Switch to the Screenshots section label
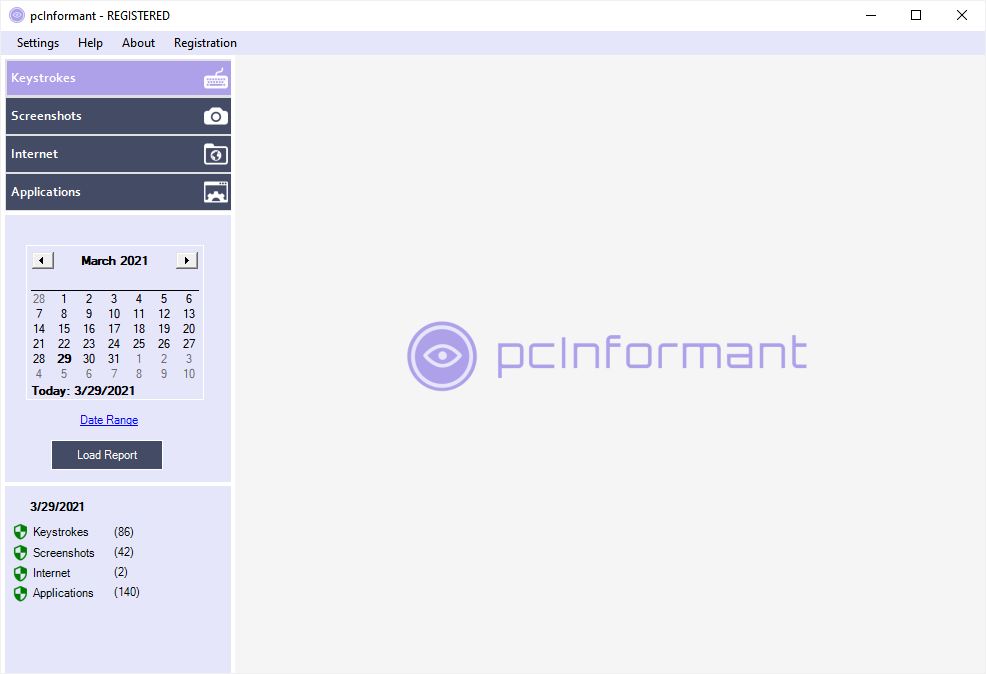This screenshot has width=986, height=674. [x=46, y=116]
